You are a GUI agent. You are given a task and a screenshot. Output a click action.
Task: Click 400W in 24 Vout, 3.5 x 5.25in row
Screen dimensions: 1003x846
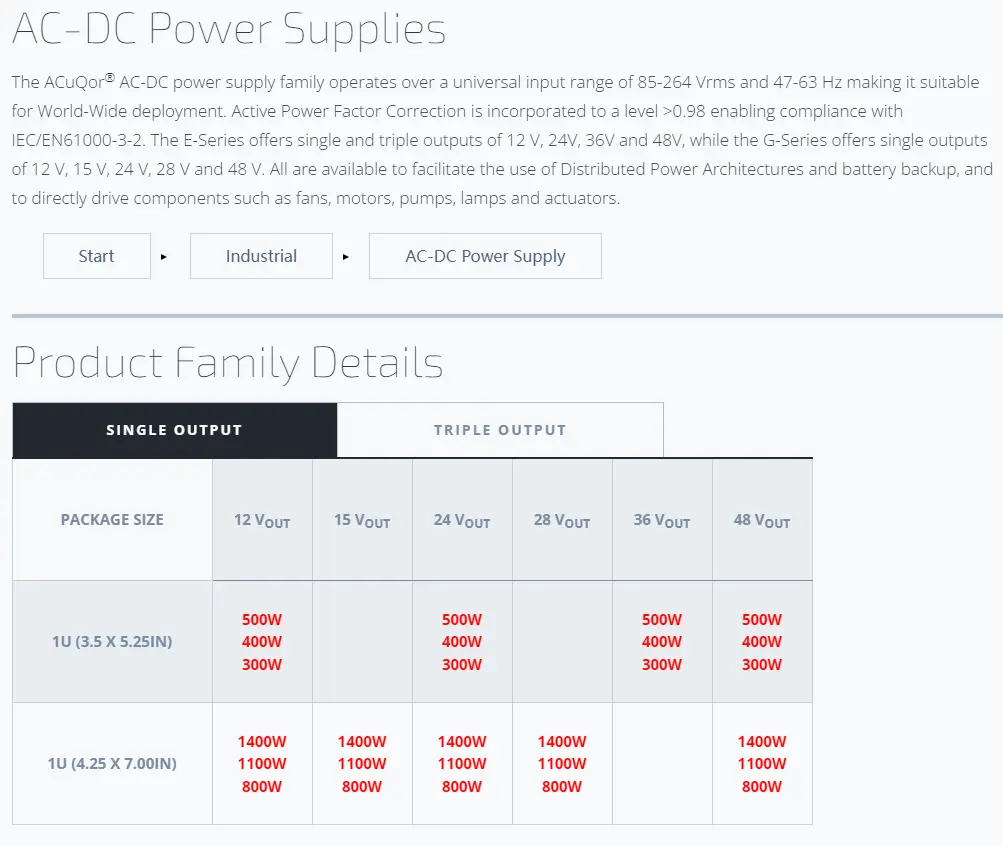coord(462,642)
